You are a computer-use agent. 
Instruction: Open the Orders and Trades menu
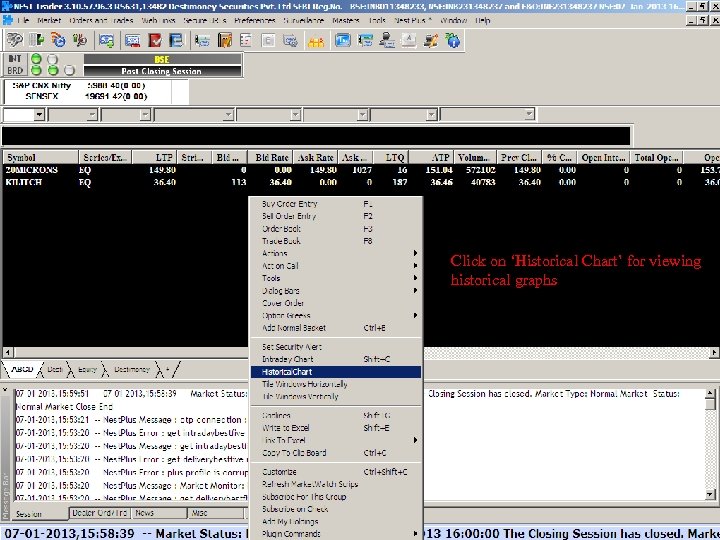click(101, 21)
